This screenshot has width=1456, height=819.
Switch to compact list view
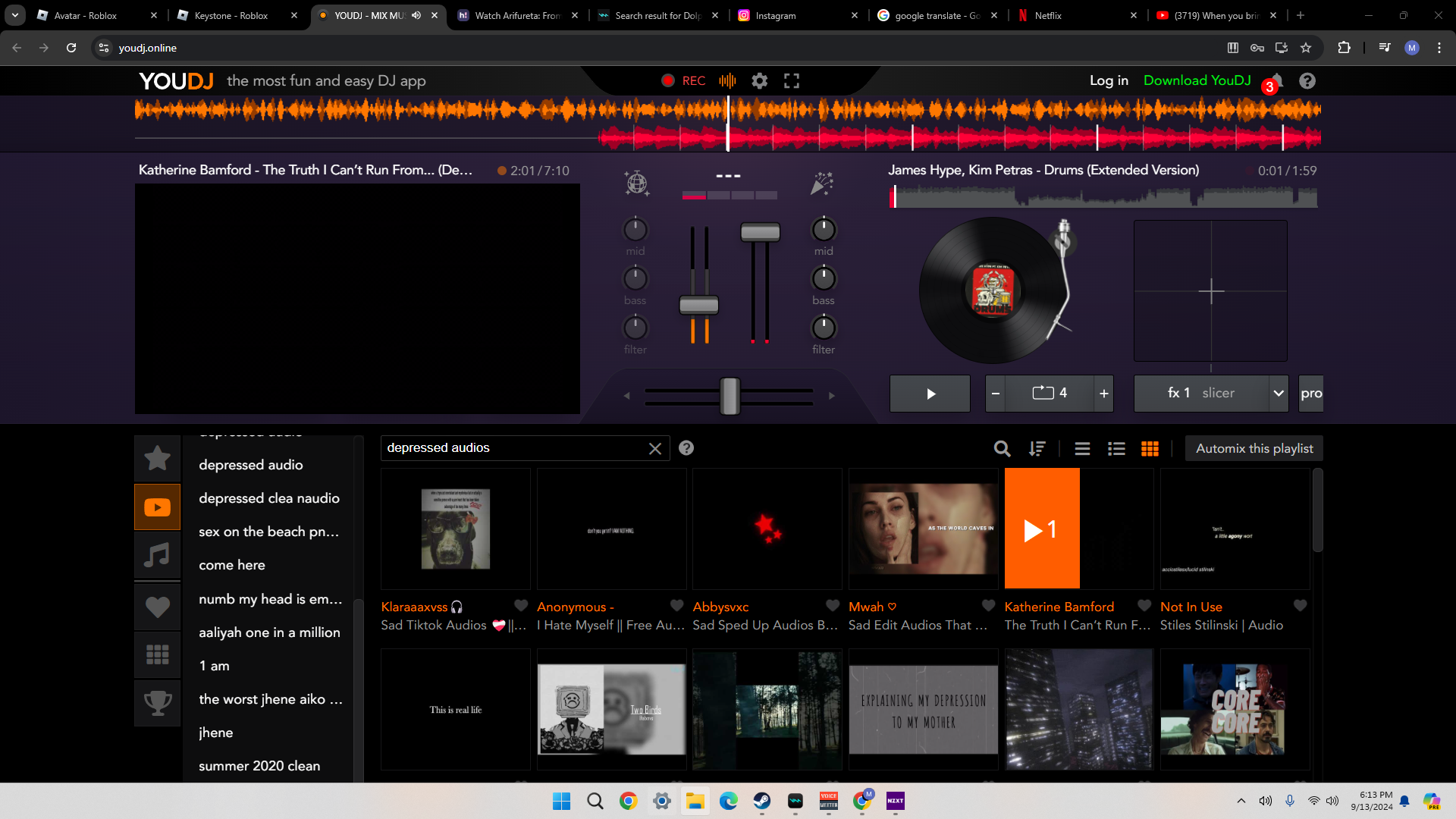[1082, 449]
